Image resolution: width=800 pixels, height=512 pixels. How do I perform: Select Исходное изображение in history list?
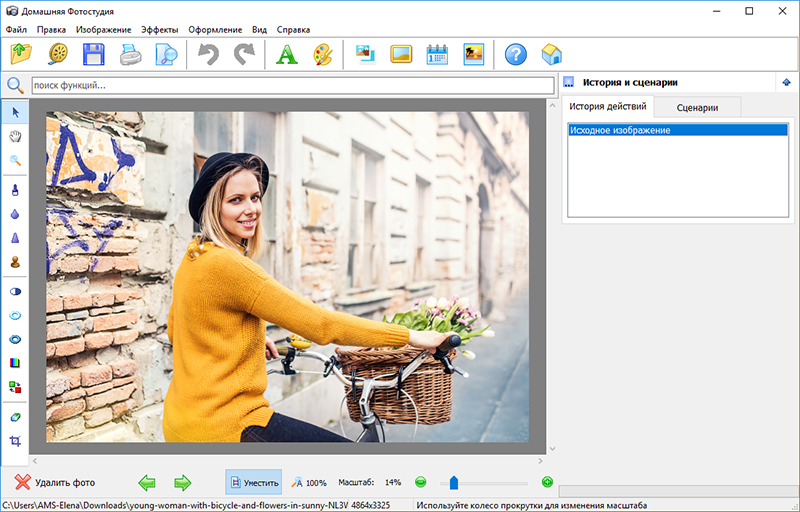[678, 130]
